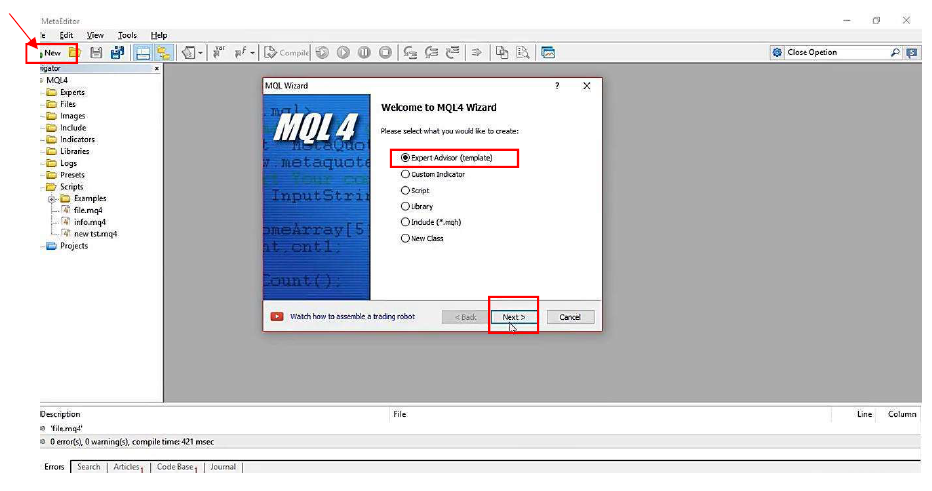Click the trading terminal chart icon

click(548, 53)
